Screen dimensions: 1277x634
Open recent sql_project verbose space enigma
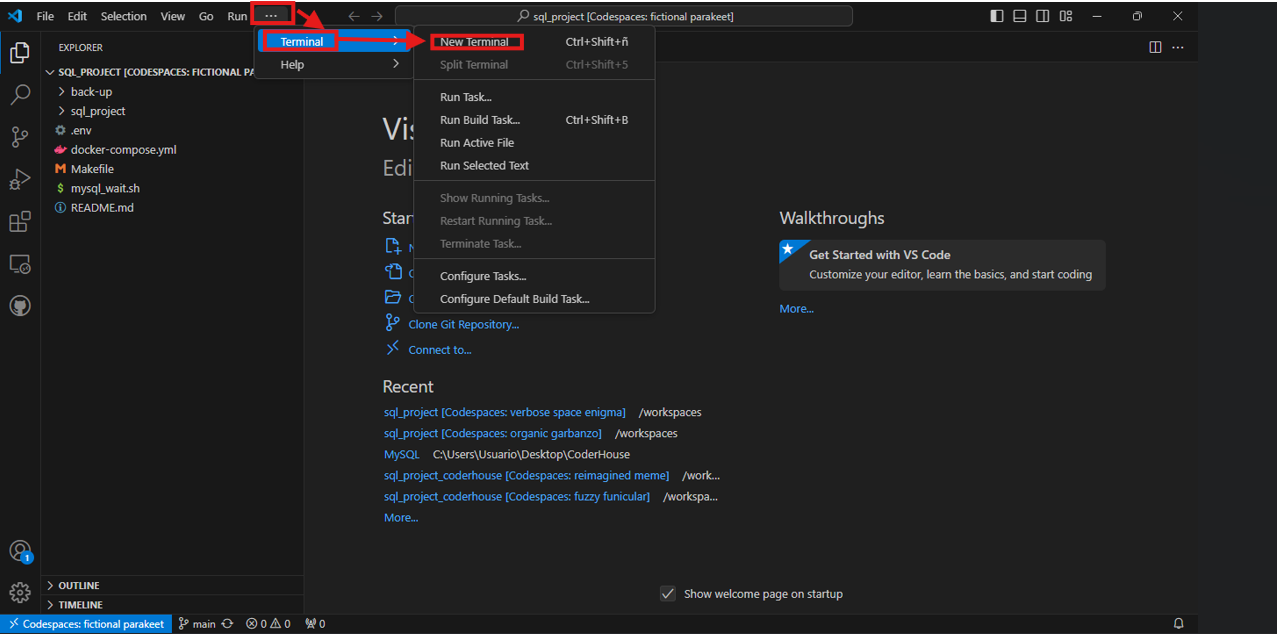(x=505, y=412)
